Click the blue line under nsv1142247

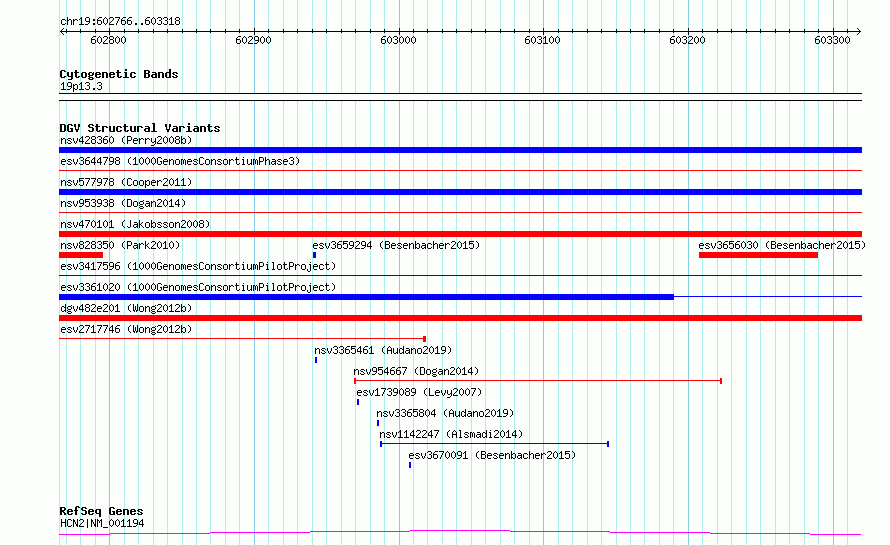click(x=494, y=444)
